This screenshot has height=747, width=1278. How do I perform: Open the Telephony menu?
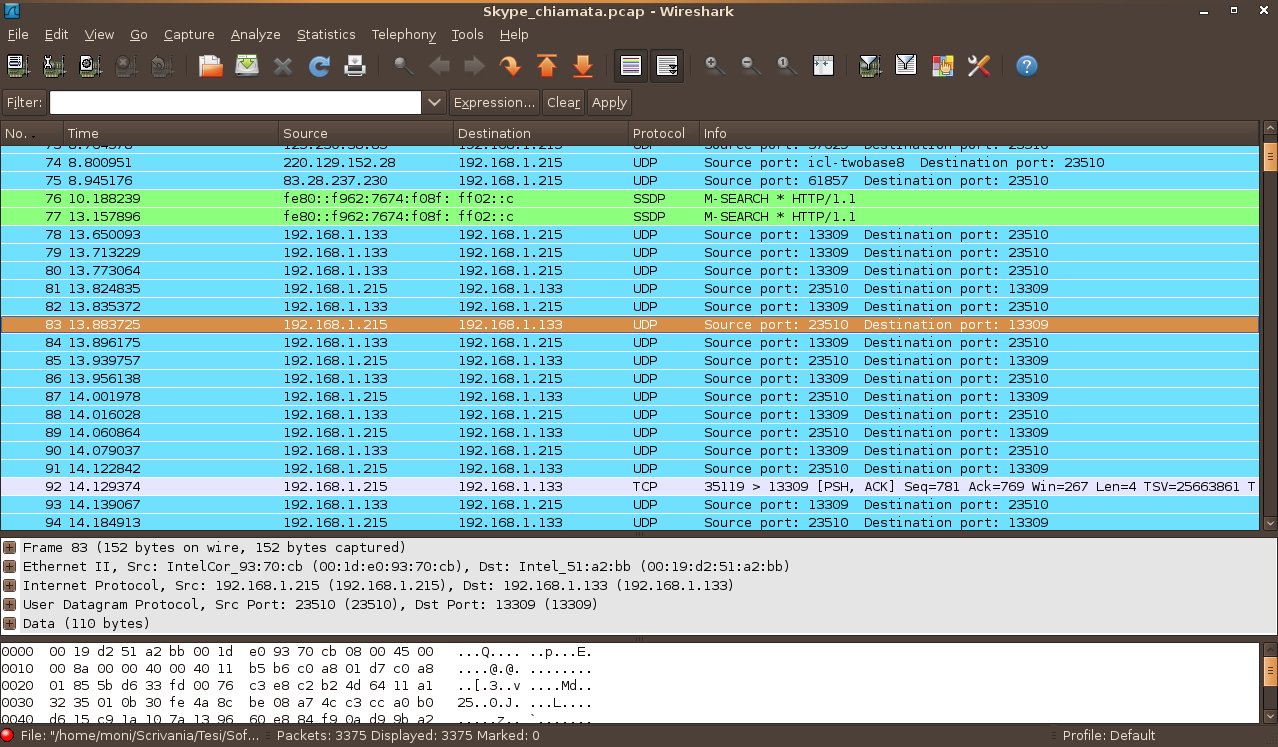pos(403,34)
